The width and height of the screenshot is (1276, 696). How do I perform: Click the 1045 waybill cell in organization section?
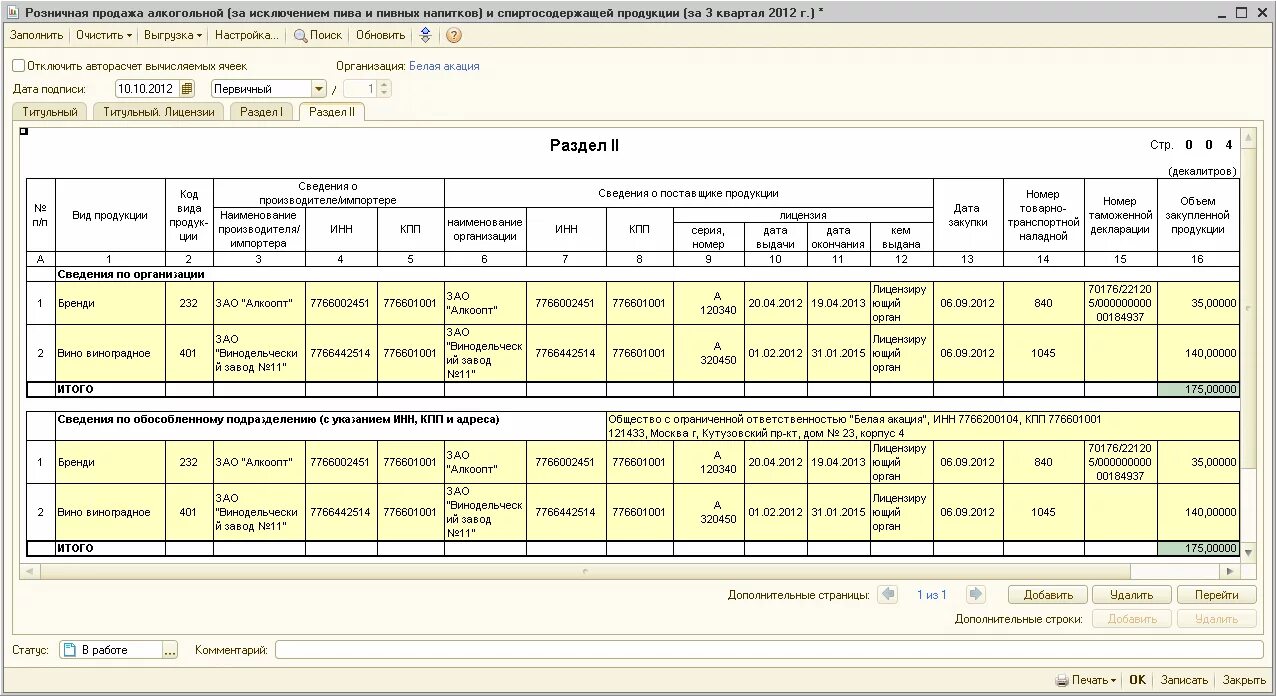[1043, 353]
